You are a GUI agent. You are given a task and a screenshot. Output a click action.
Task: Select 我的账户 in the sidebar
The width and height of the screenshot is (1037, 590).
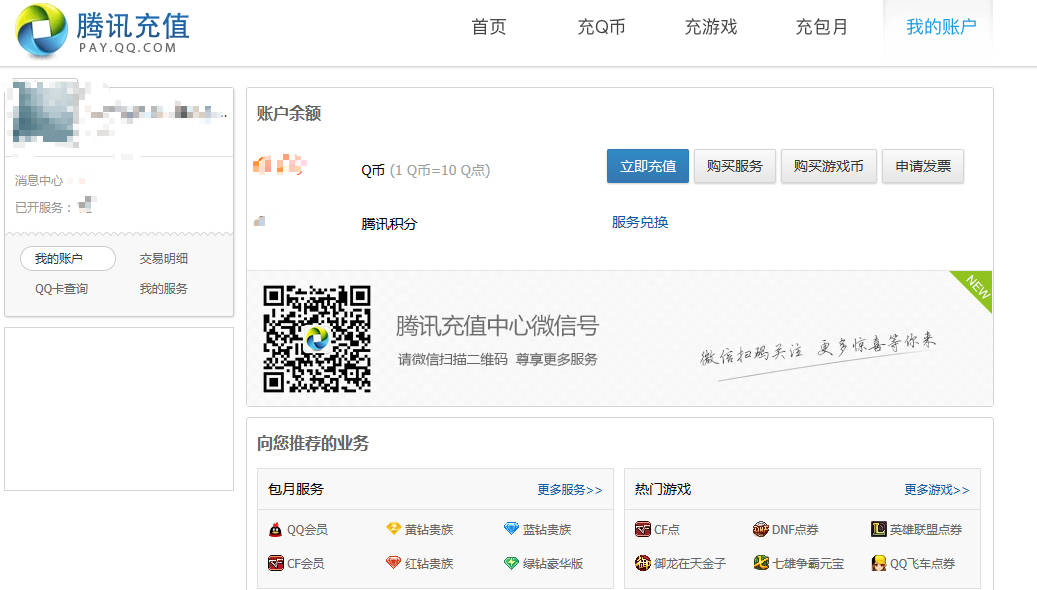coord(67,259)
